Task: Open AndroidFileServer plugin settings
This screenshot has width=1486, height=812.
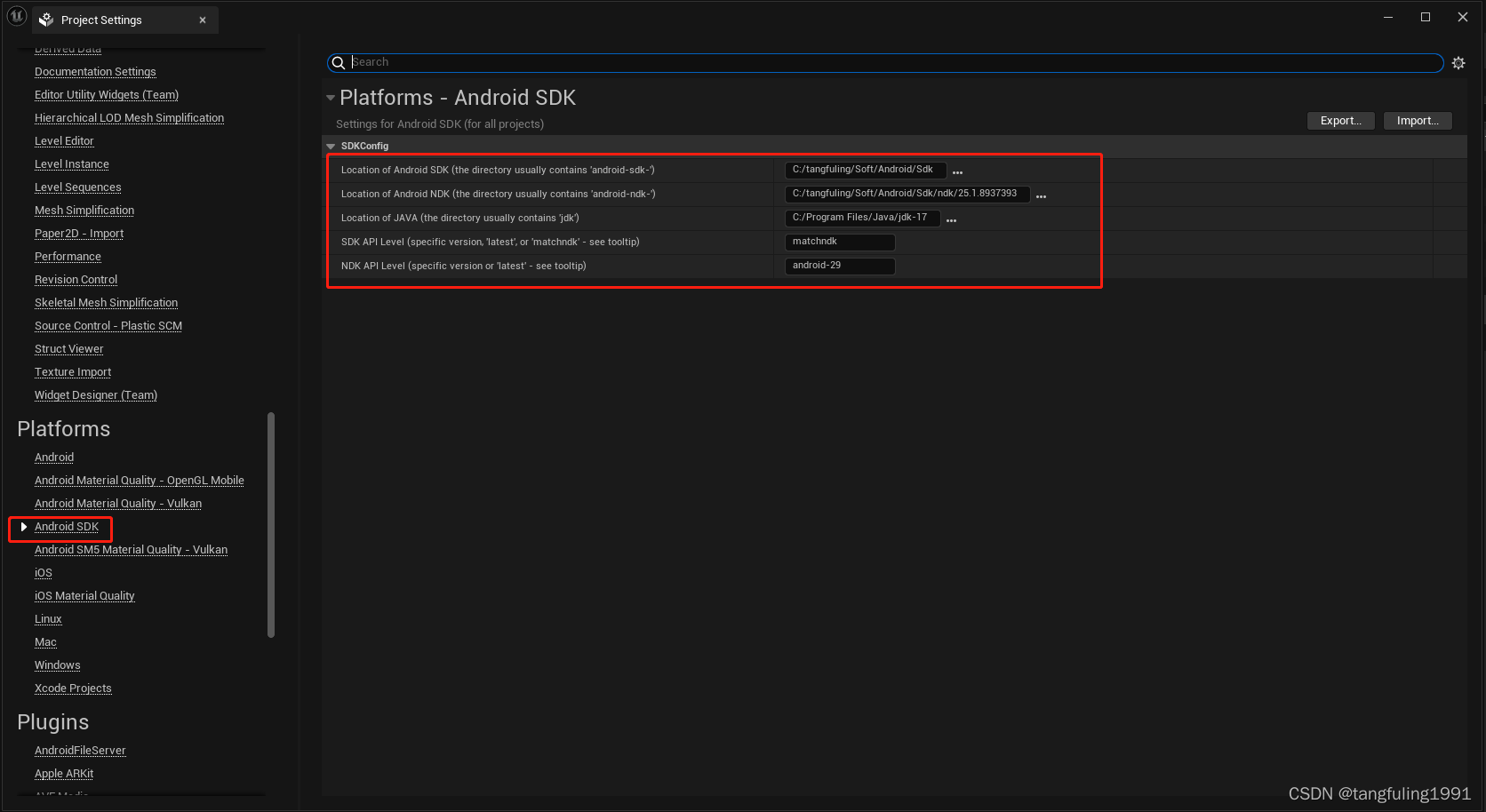Action: click(x=80, y=751)
